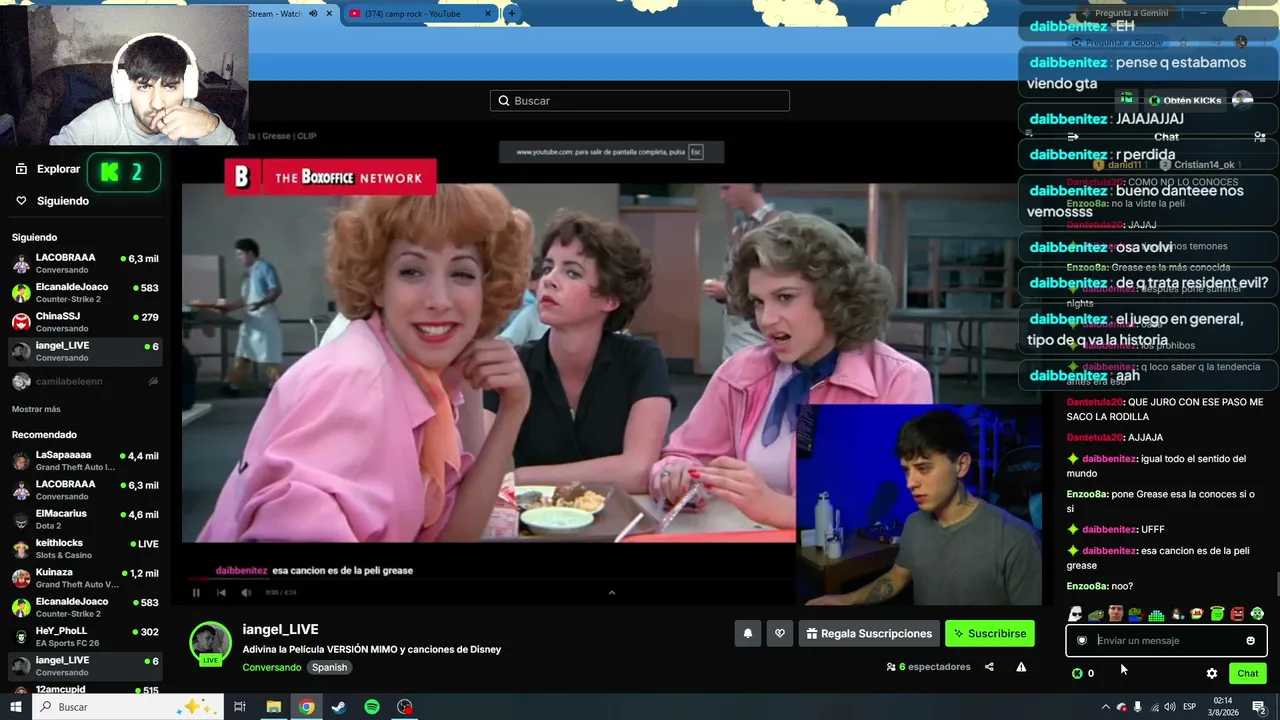Open the offline camilabeleenn channel
Image resolution: width=1280 pixels, height=720 pixels.
tap(85, 381)
